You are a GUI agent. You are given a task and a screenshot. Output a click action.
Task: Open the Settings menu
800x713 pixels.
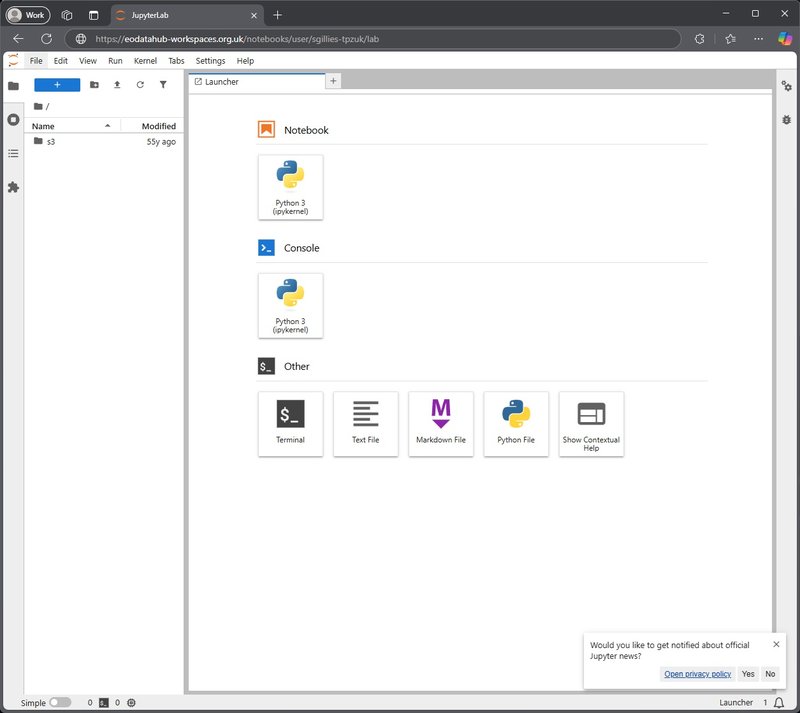tap(210, 61)
